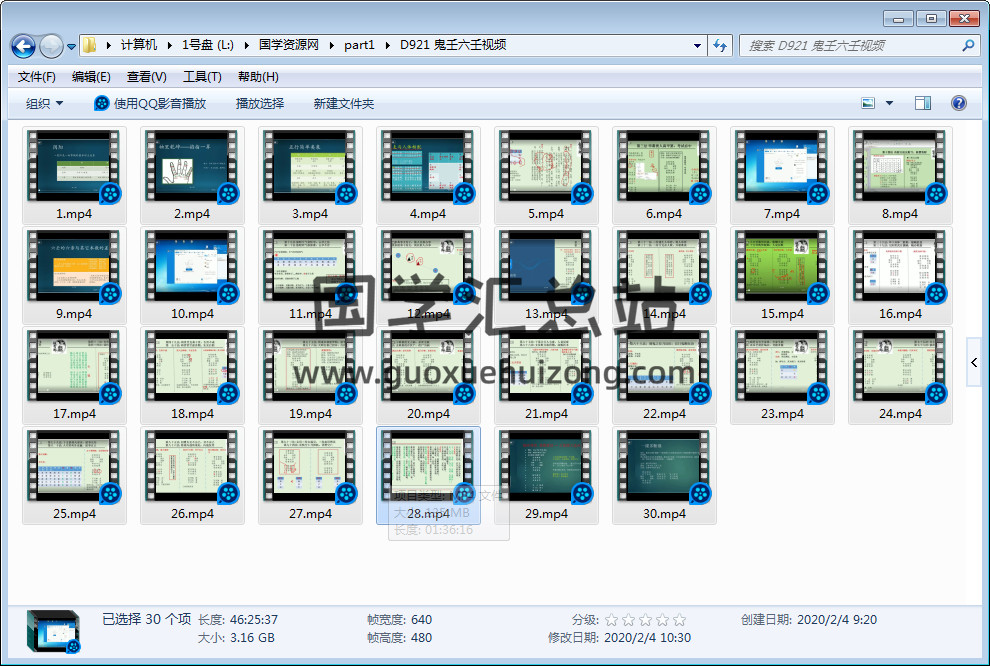The width and height of the screenshot is (990, 666).
Task: Go back with the Back arrow button
Action: 23,46
